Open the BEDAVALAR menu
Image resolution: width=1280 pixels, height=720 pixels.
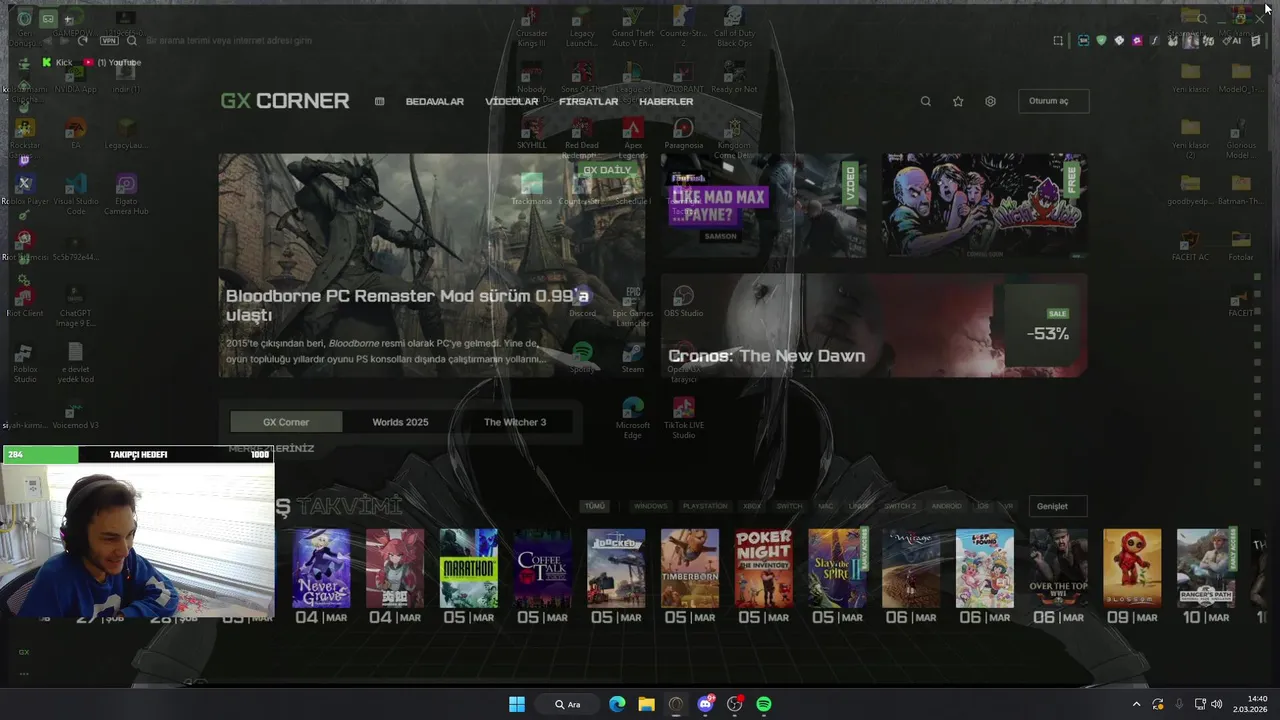[x=434, y=101]
